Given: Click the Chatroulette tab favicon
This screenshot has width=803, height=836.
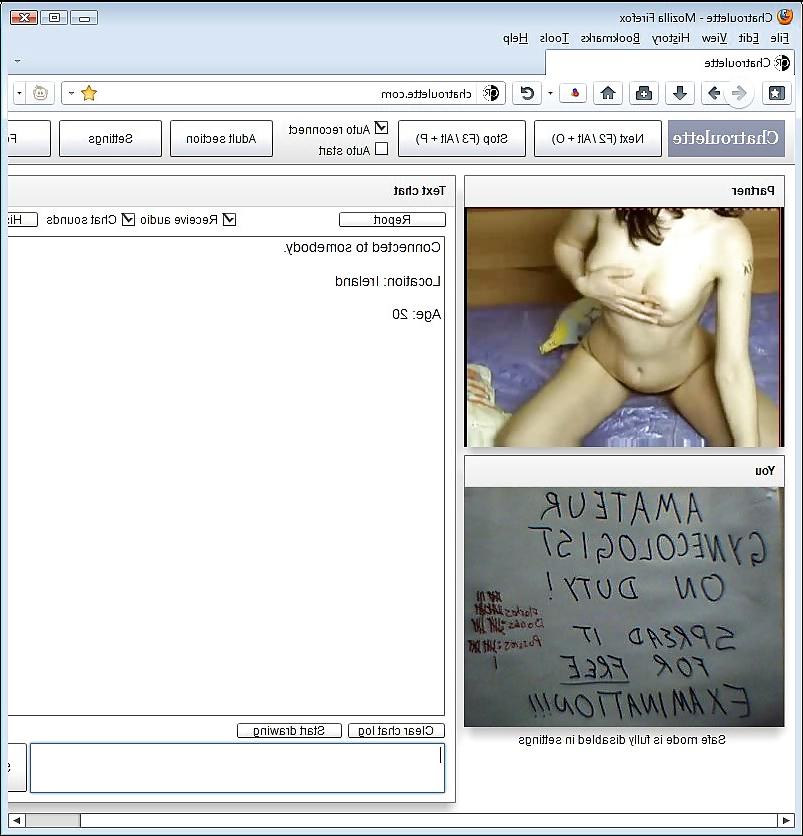Looking at the screenshot, I should point(782,63).
